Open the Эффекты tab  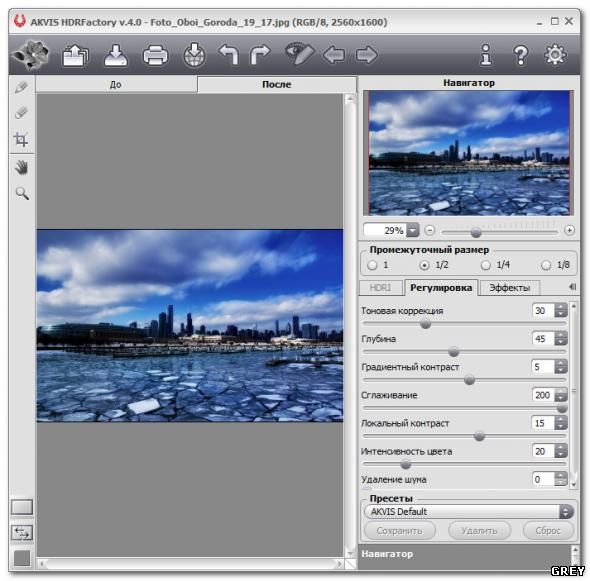[510, 288]
